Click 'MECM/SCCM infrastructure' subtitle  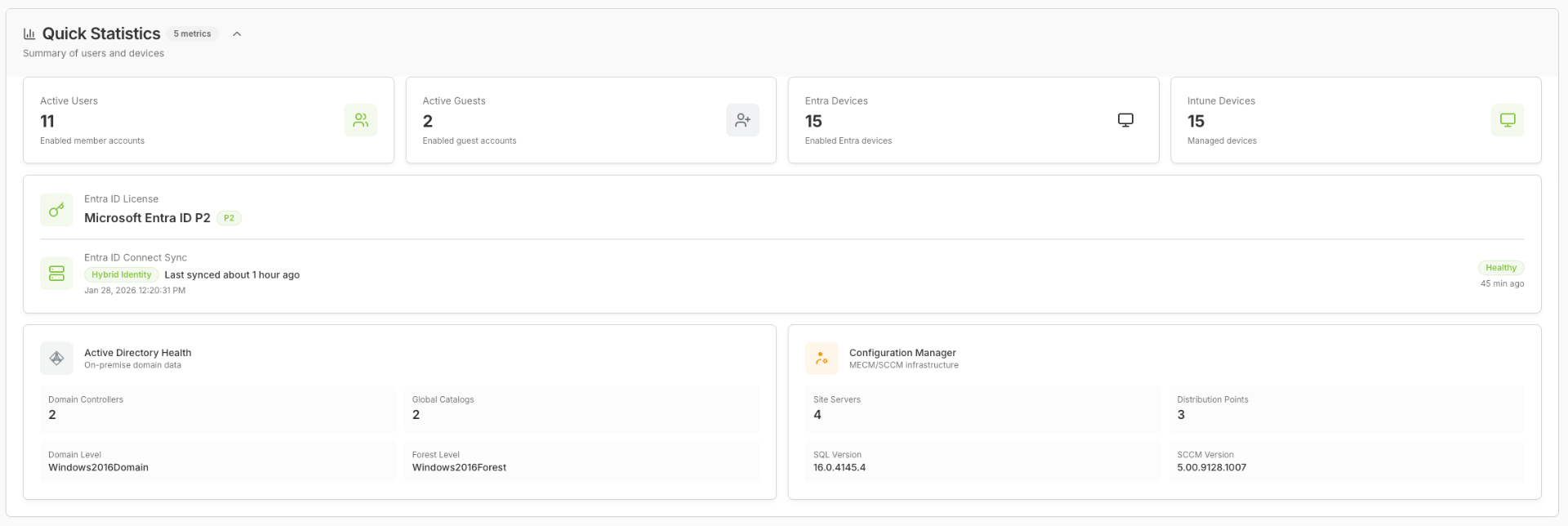coord(904,365)
